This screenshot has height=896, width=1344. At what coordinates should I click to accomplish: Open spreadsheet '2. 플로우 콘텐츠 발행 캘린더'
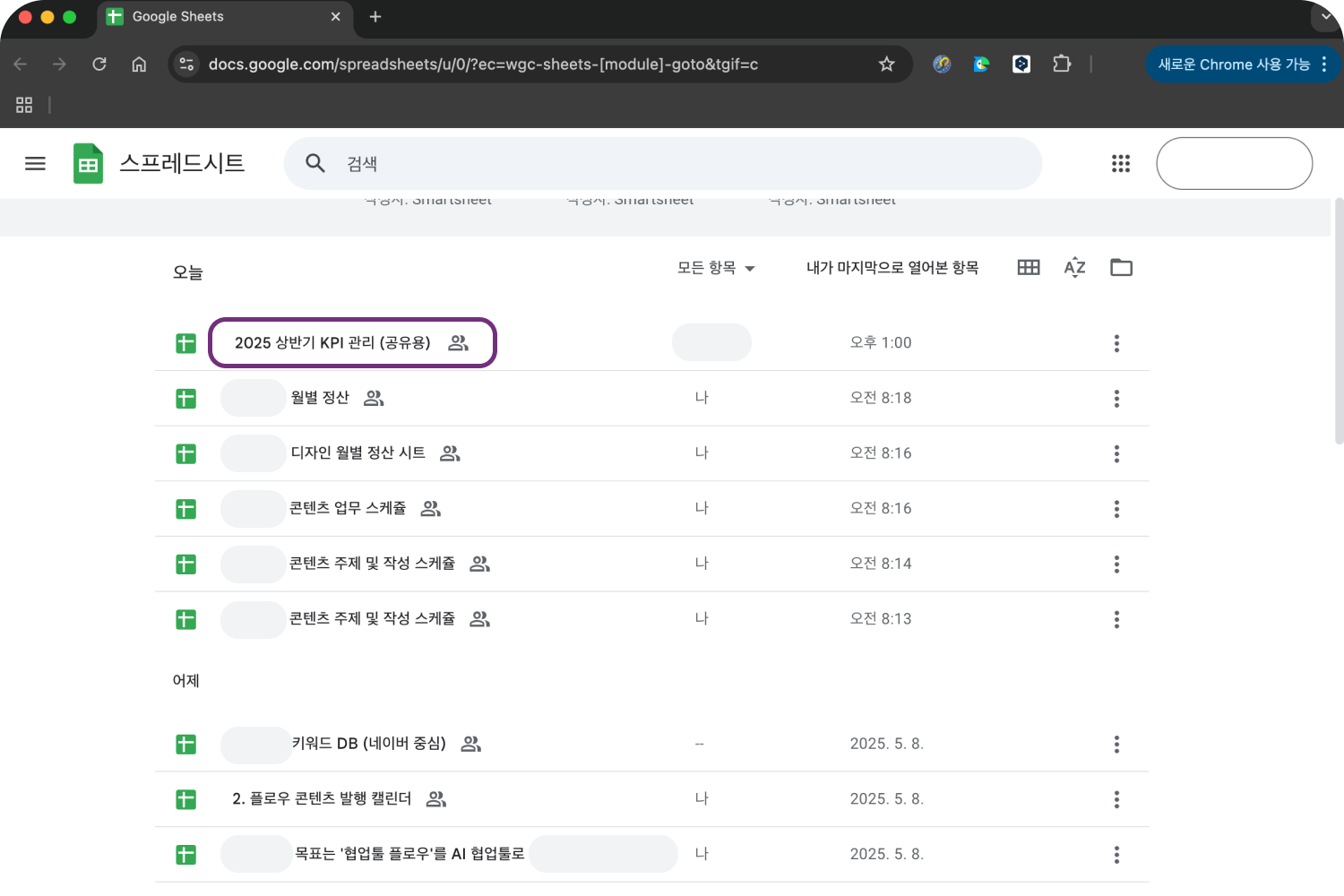point(323,798)
